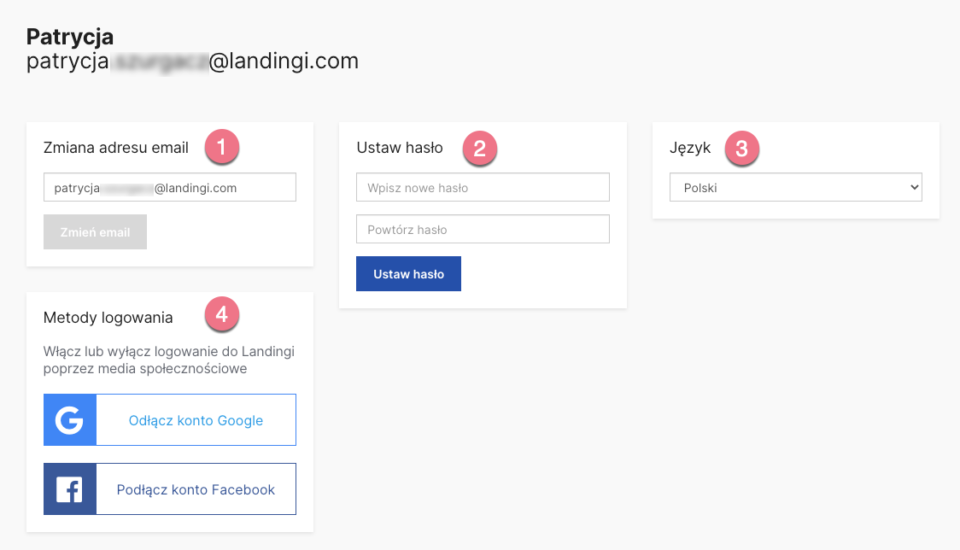960x550 pixels.
Task: Click the red number 4 badge
Action: (222, 315)
